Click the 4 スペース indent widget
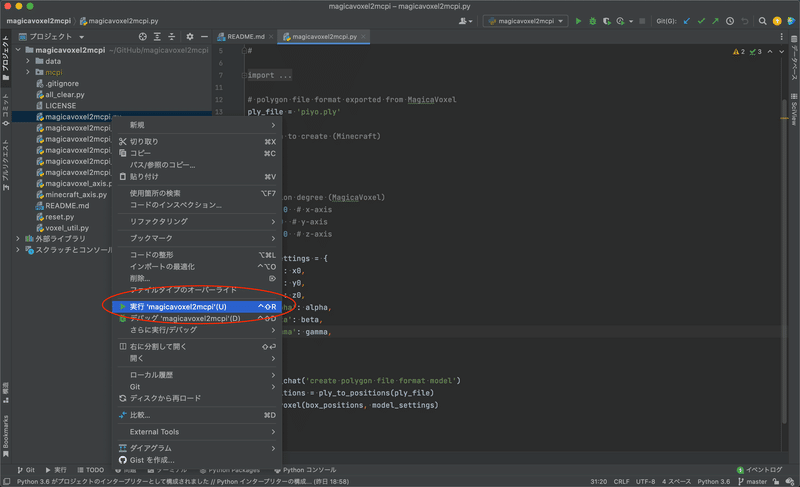 677,481
